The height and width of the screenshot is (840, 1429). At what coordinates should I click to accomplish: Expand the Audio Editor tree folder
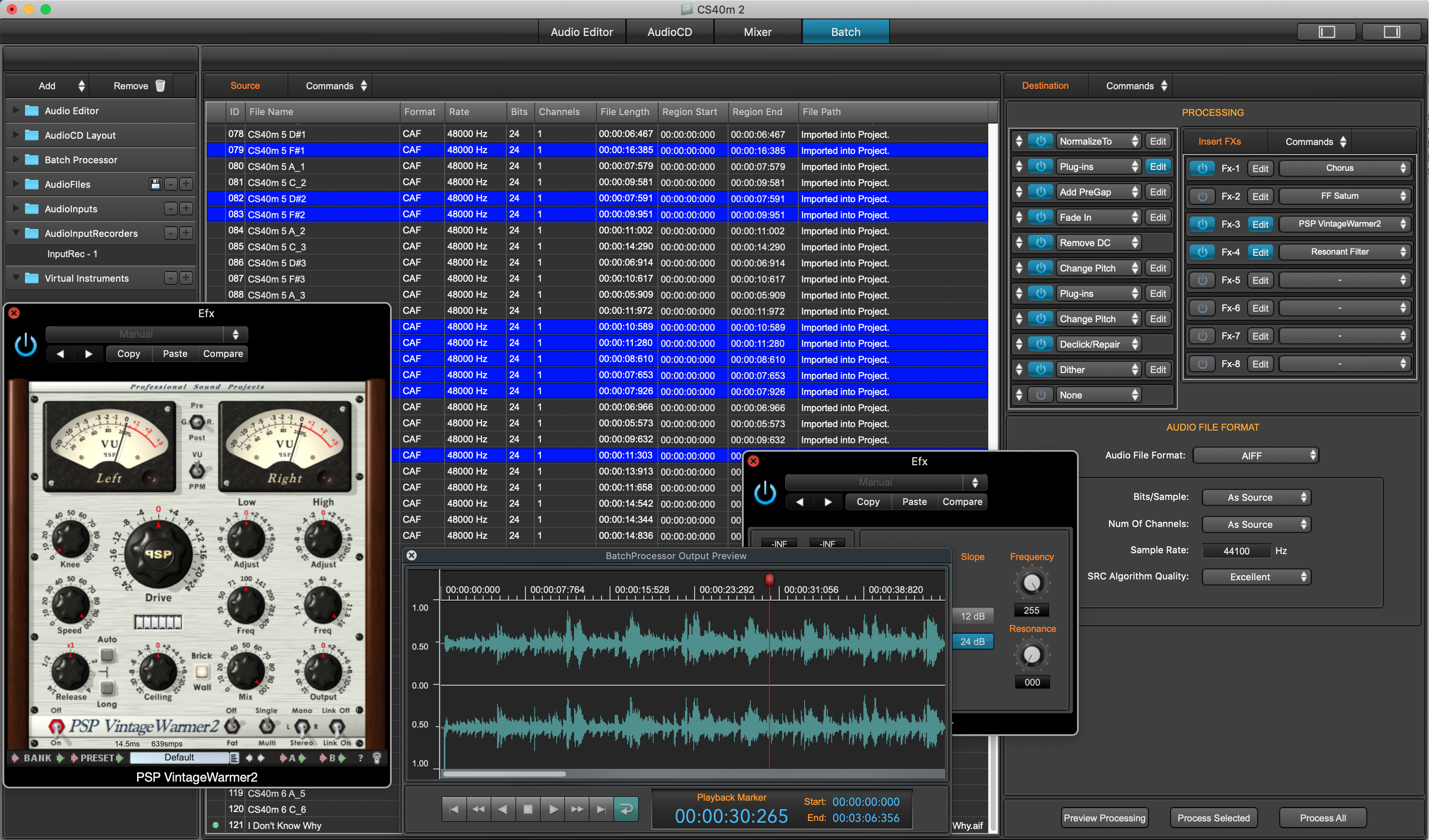pyautogui.click(x=15, y=110)
